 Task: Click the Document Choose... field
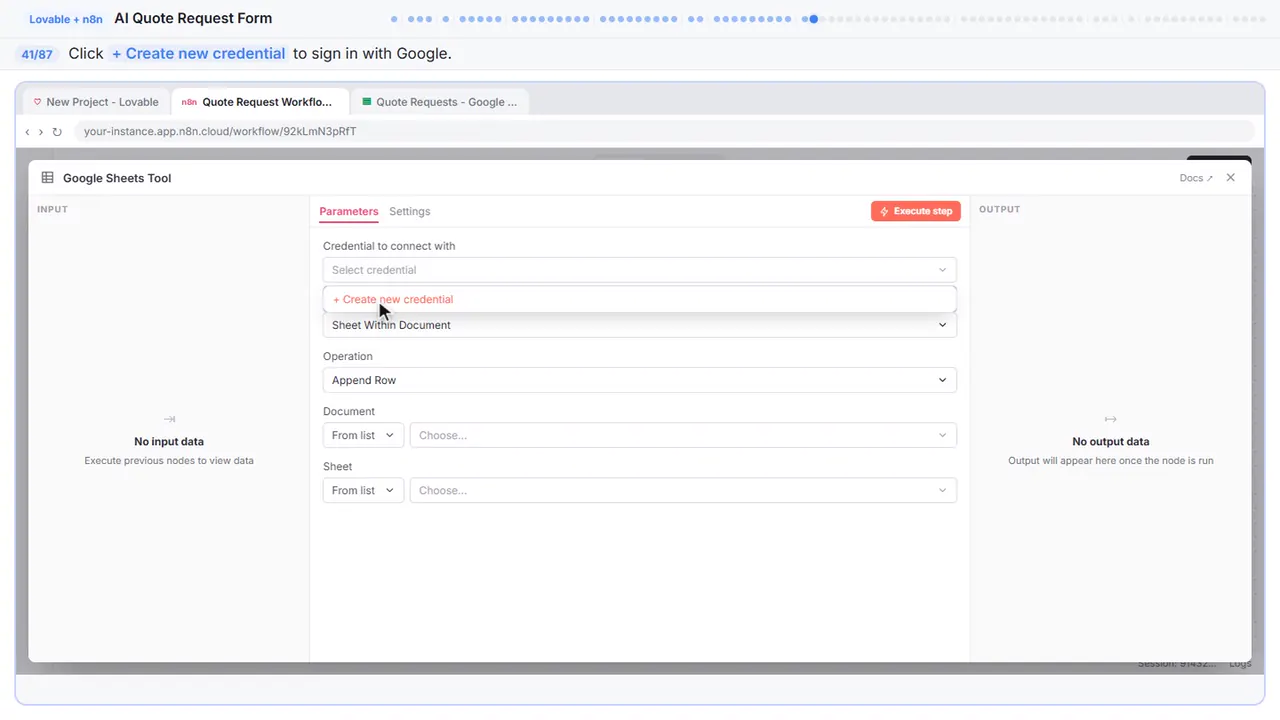(x=683, y=435)
